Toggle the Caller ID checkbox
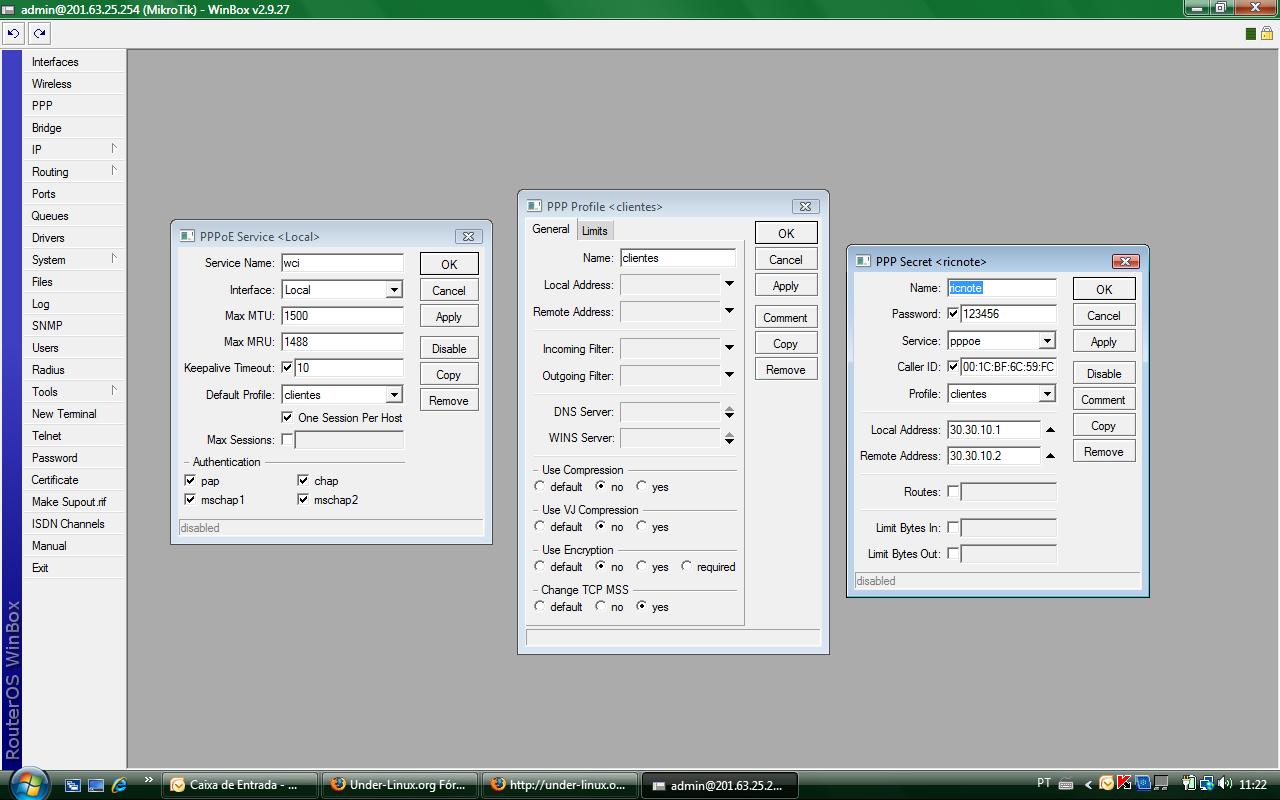Screen dimensions: 1280x800 pos(953,367)
